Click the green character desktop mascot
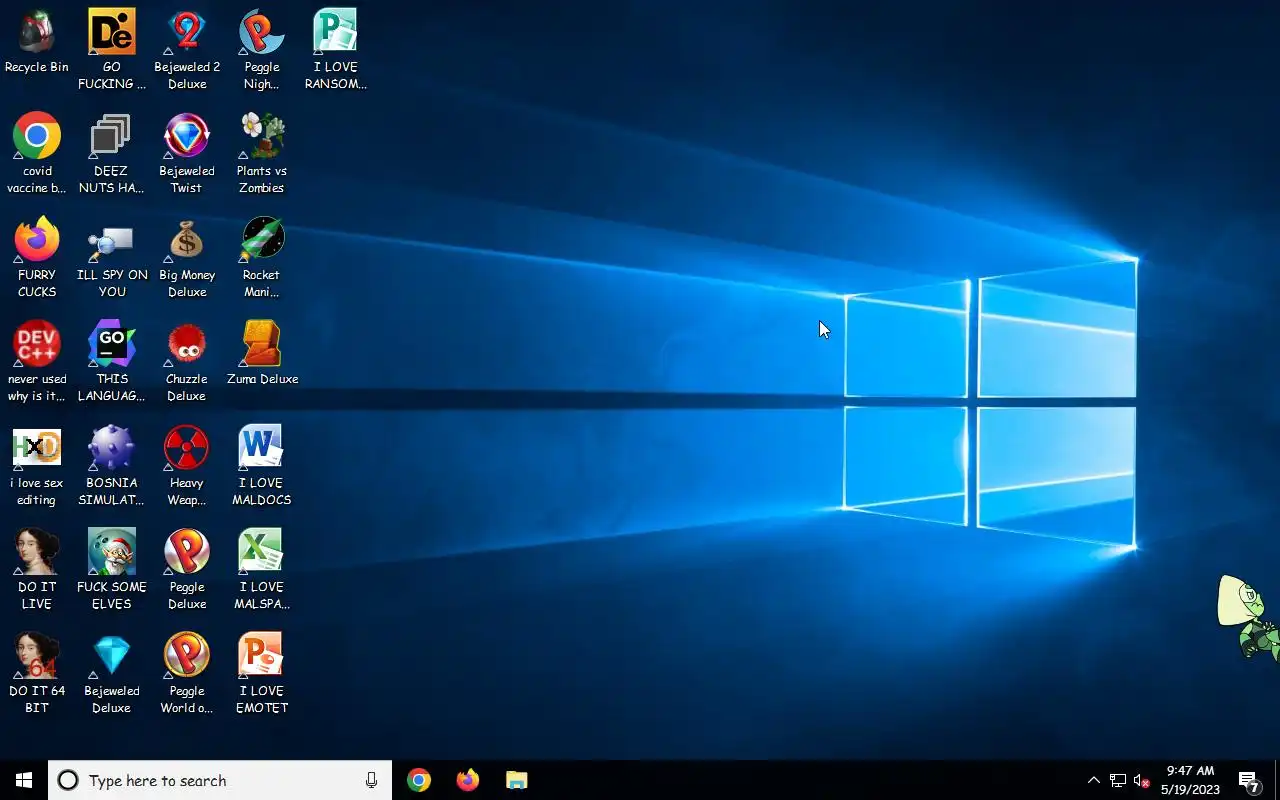1280x800 pixels. click(1248, 616)
